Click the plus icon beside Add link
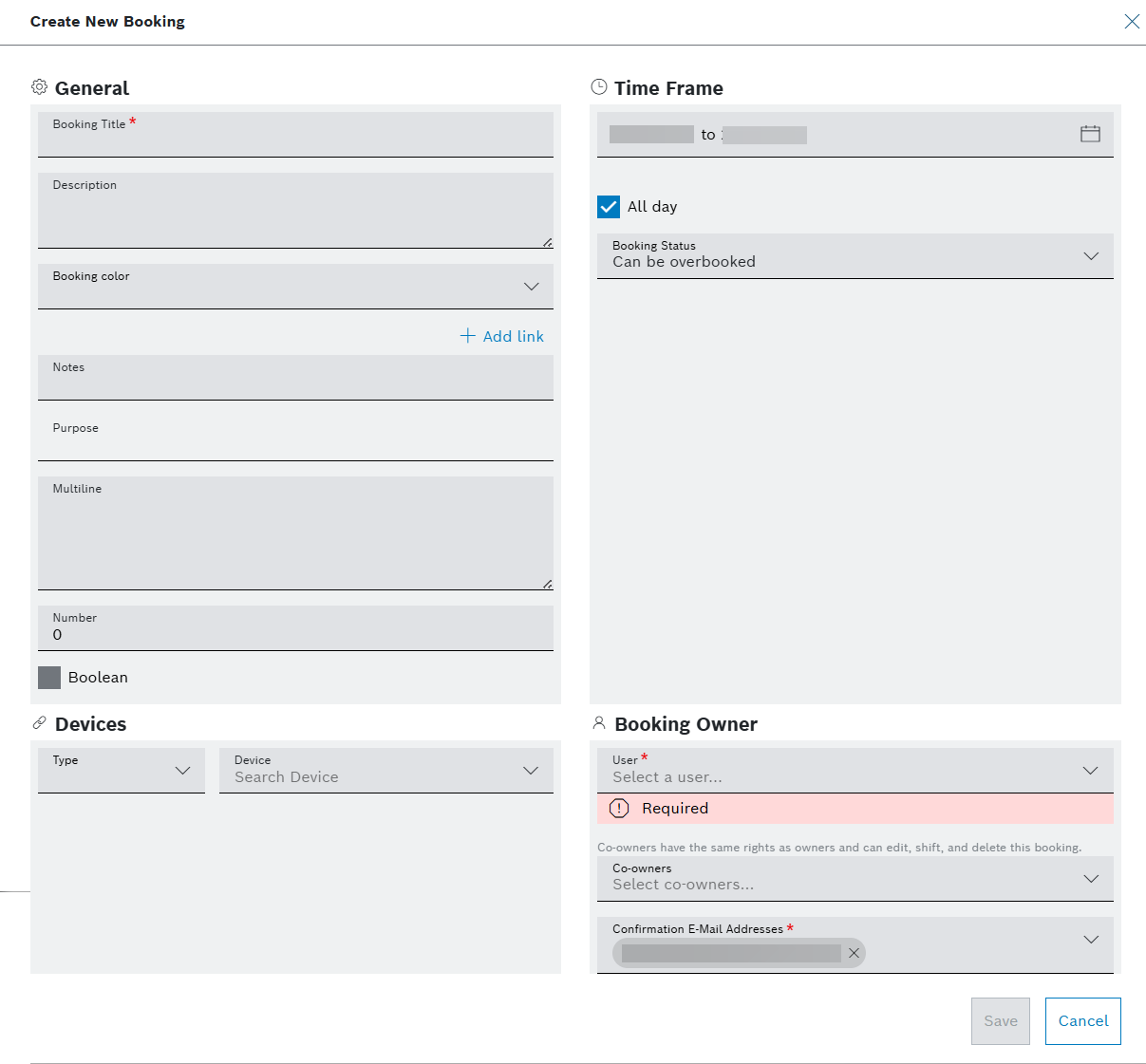The height and width of the screenshot is (1064, 1146). (467, 336)
